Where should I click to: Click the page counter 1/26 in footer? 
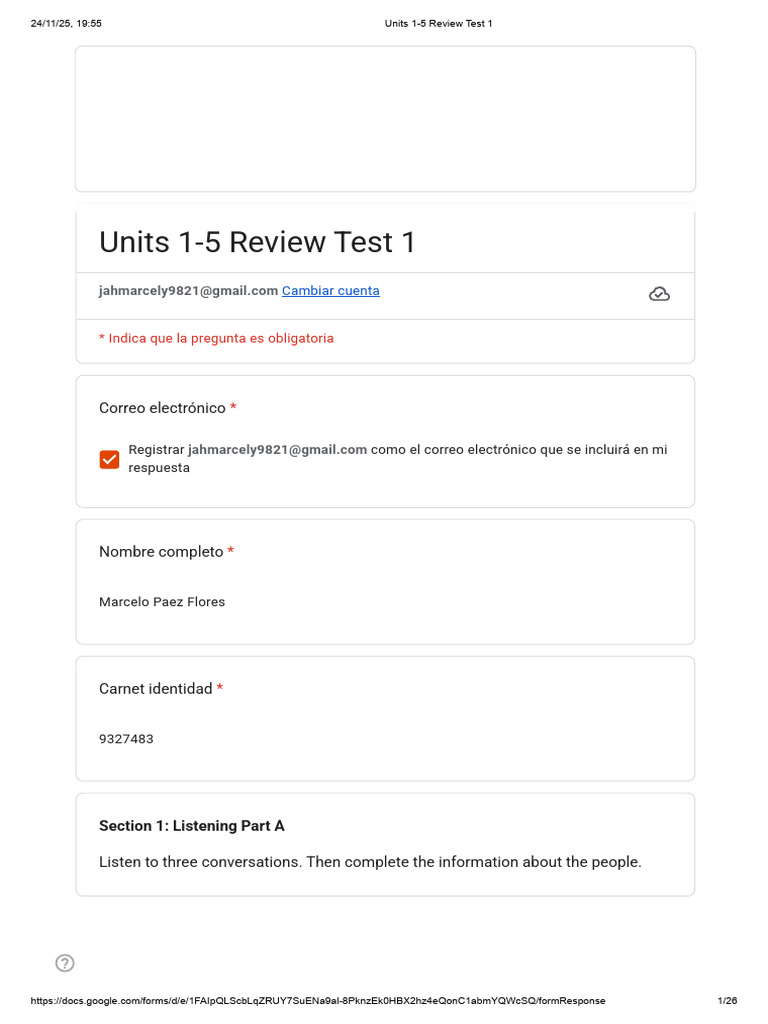(x=727, y=1000)
